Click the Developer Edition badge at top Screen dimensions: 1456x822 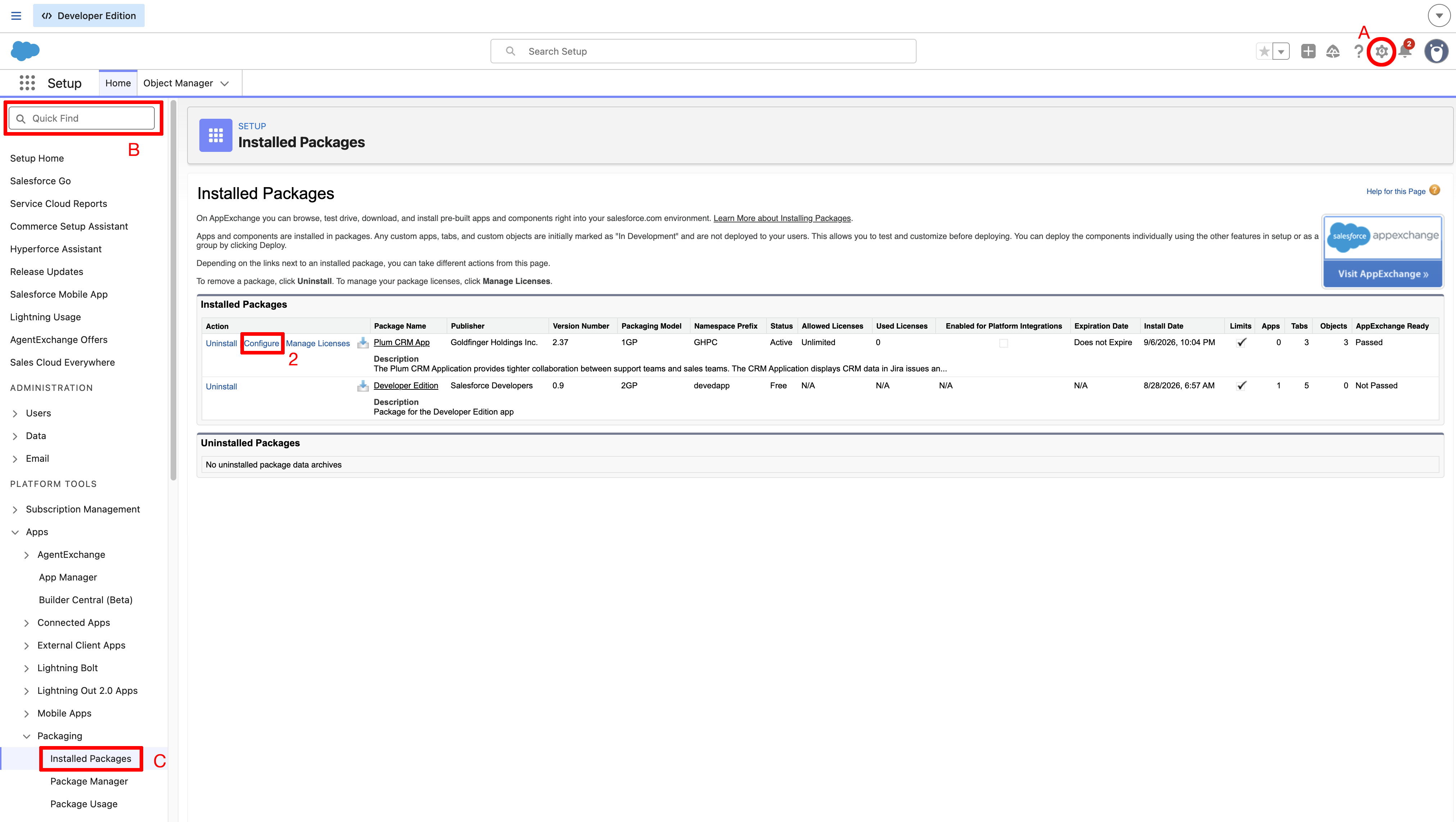(x=89, y=16)
